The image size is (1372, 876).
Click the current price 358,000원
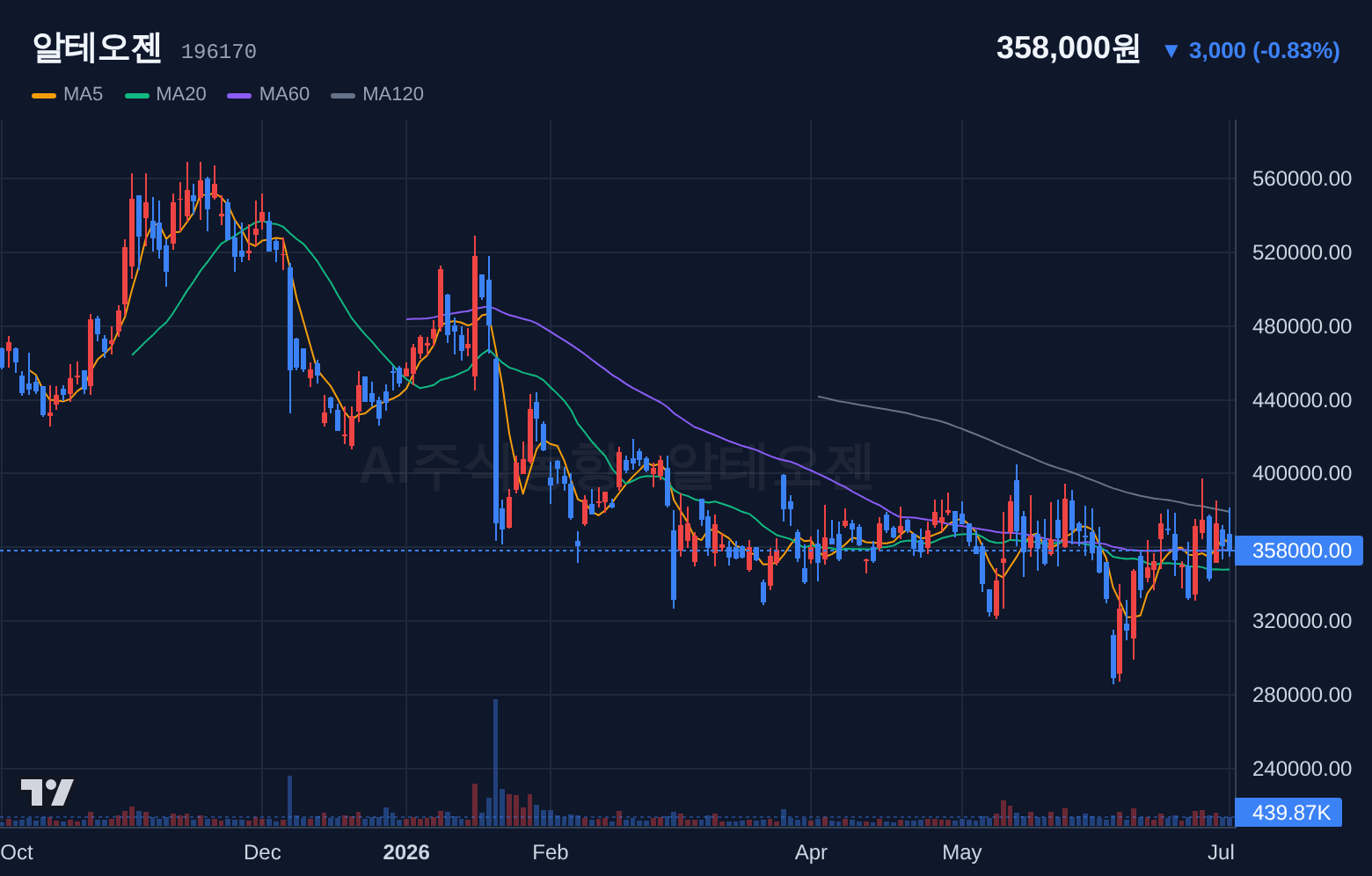[x=1068, y=47]
